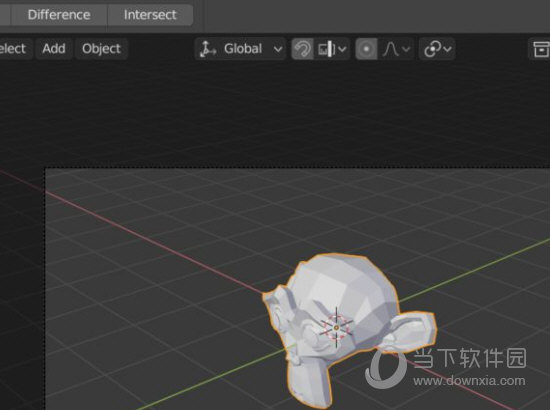Open the Object menu
The width and height of the screenshot is (550, 410).
101,48
